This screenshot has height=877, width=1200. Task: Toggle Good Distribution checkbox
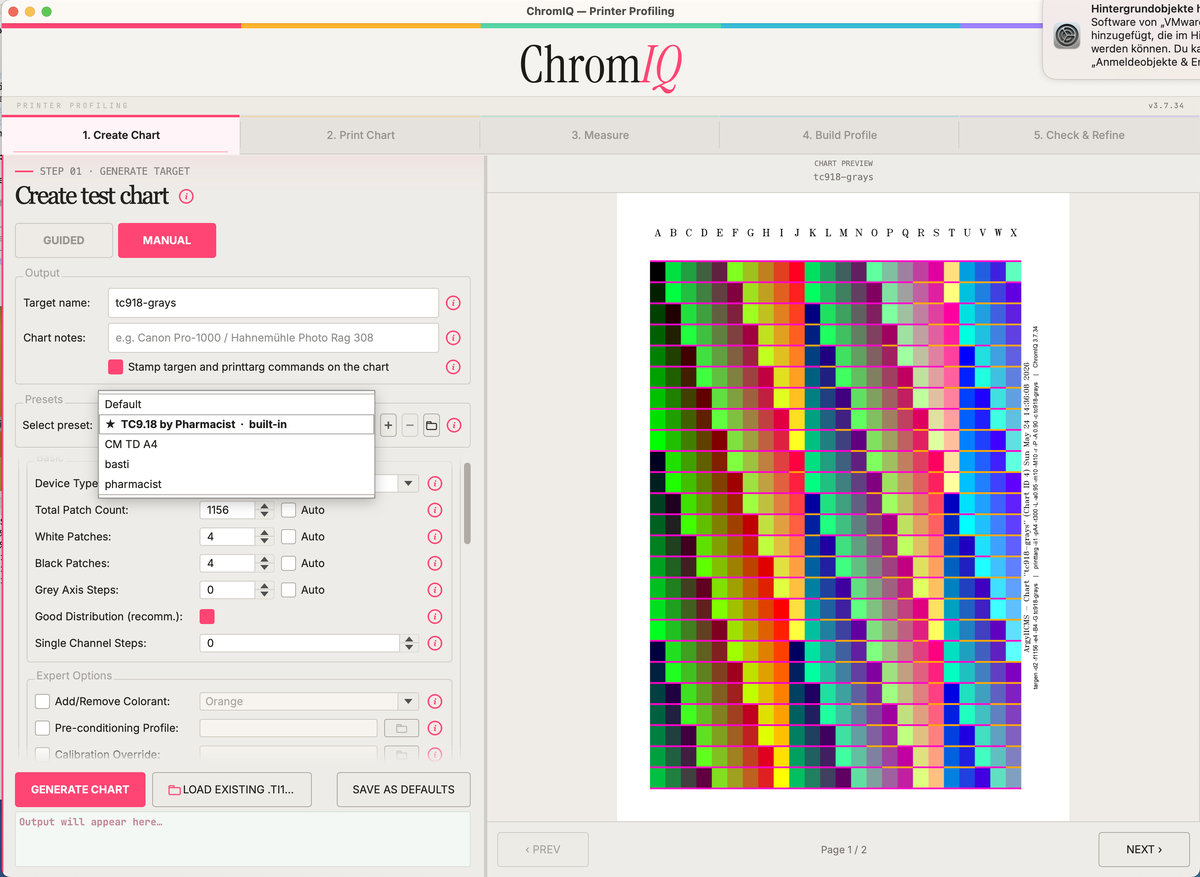[207, 617]
